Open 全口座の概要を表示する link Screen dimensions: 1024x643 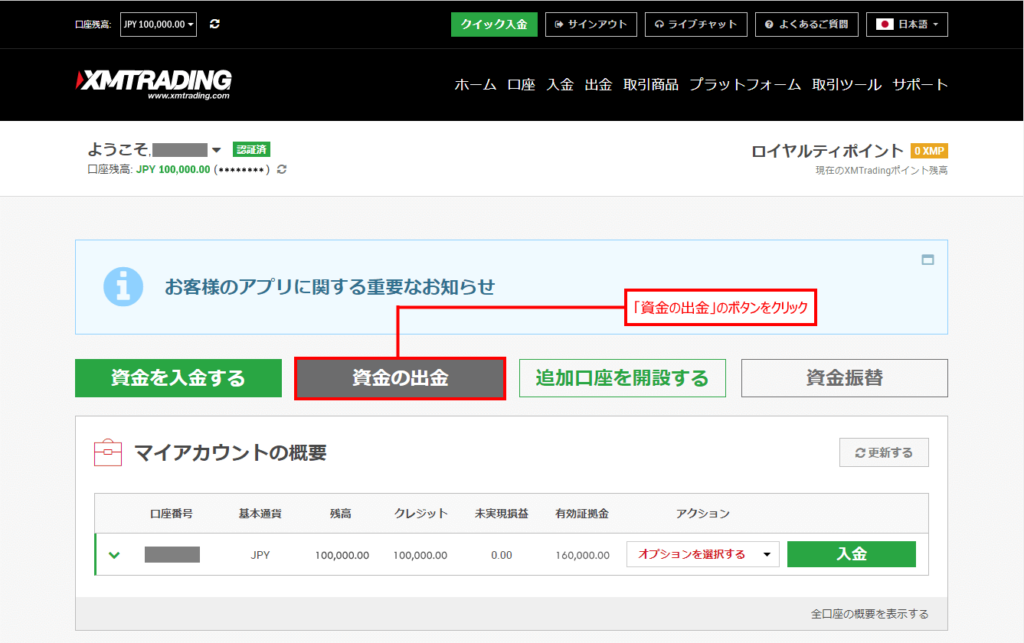click(x=869, y=613)
